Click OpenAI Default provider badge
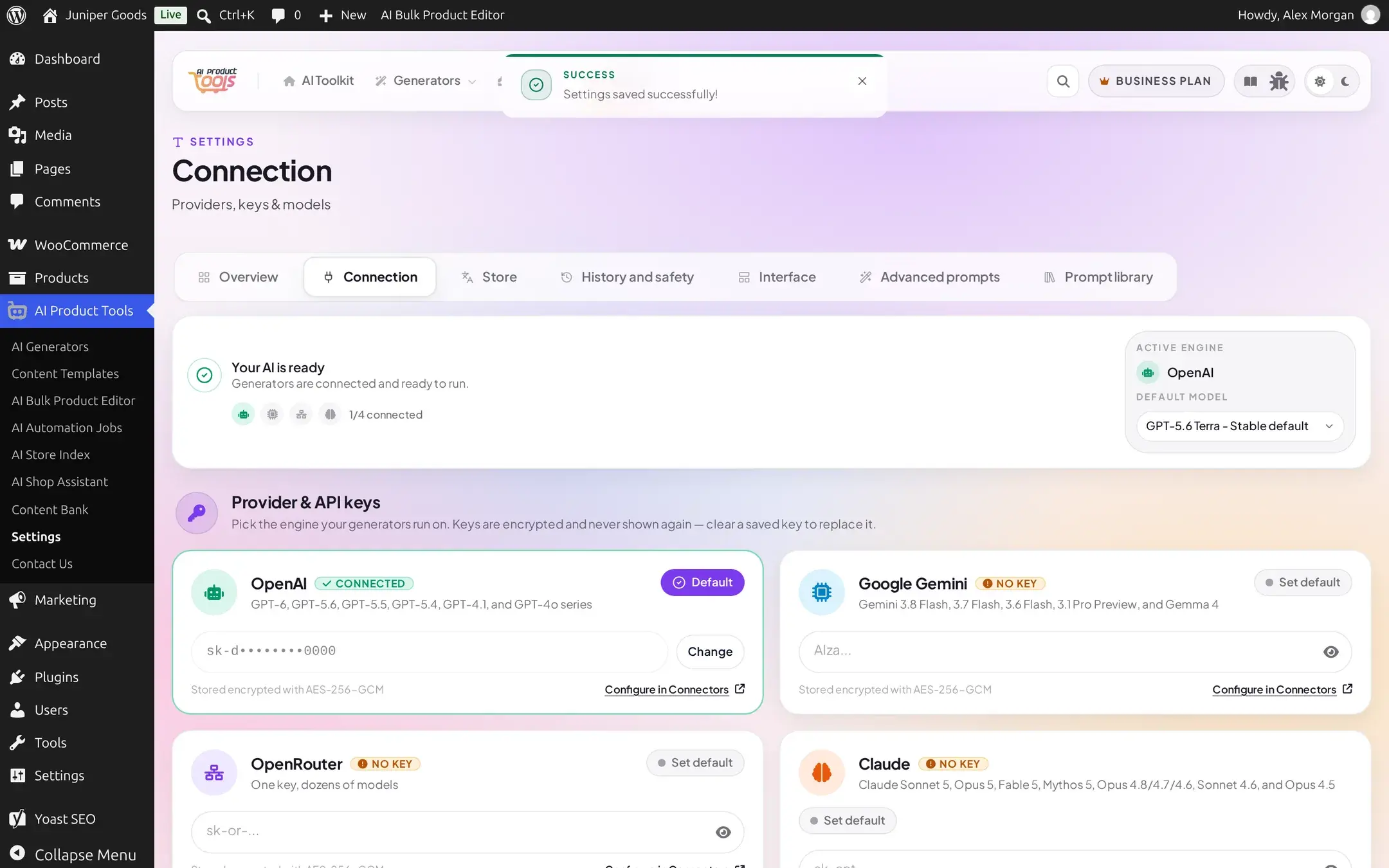This screenshot has width=1389, height=868. (702, 583)
